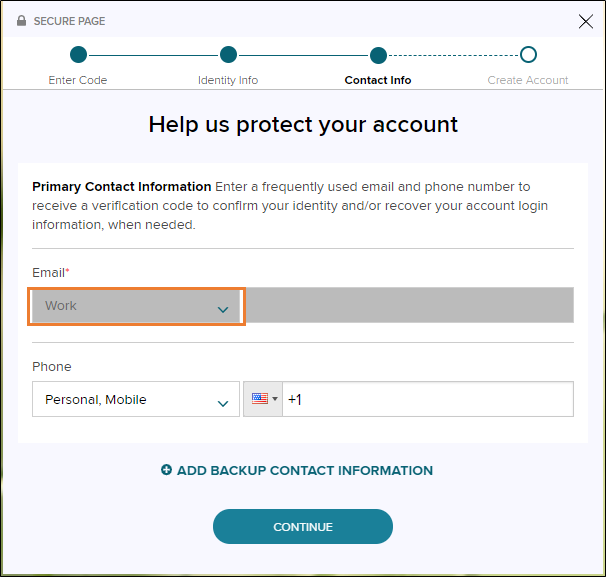The height and width of the screenshot is (577, 606).
Task: Select the Enter Code step label
Action: pos(78,80)
